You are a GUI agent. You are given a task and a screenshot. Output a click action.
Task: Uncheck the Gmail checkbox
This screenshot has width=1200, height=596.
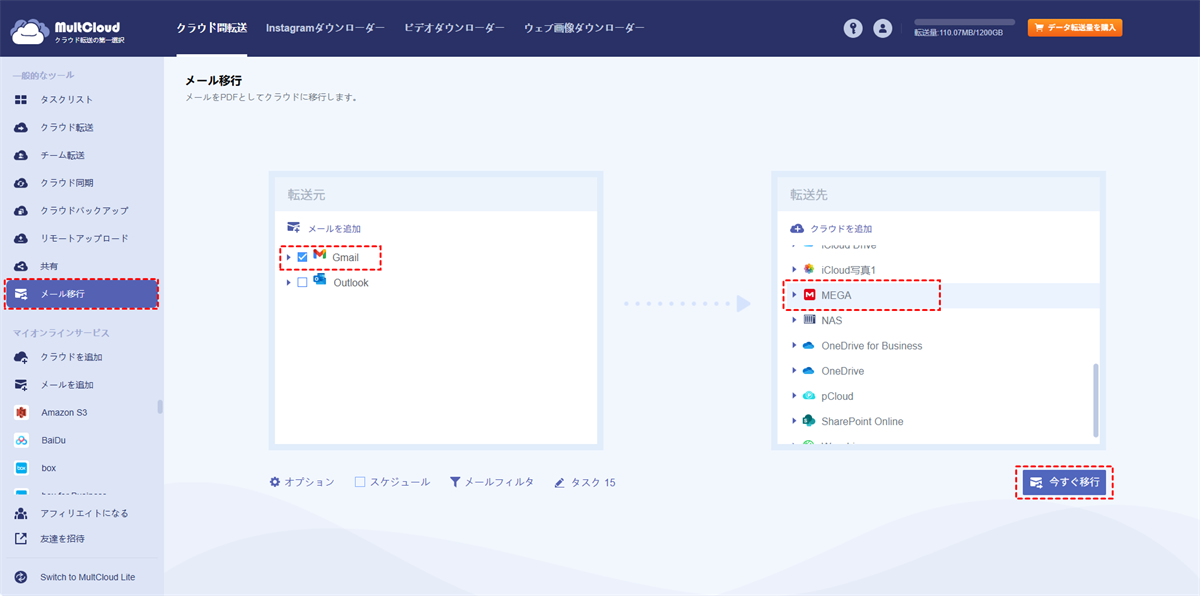(x=303, y=257)
